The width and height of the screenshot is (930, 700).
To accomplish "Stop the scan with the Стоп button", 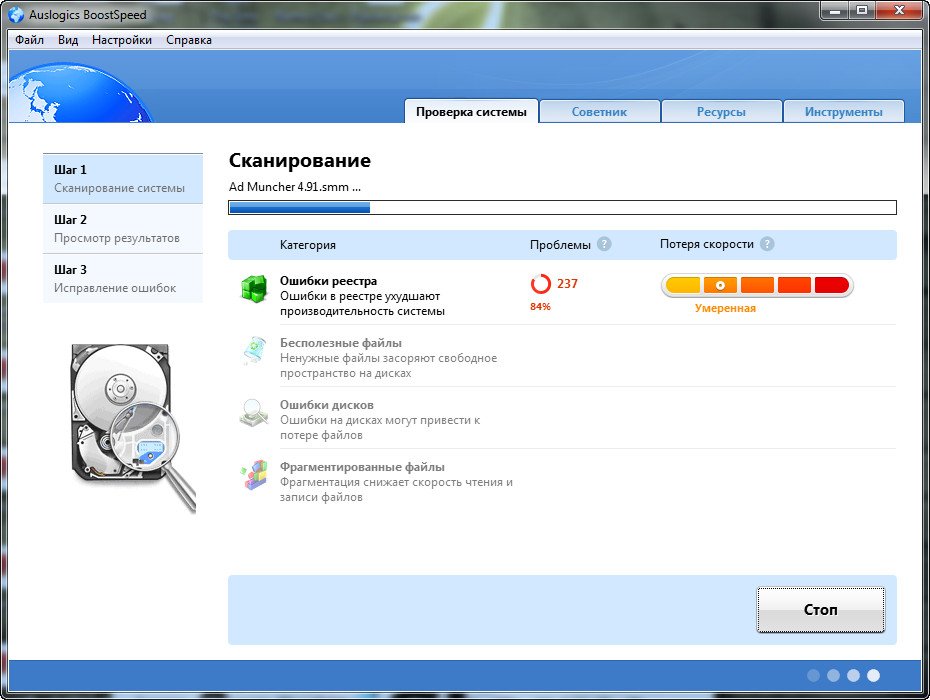I will click(x=820, y=609).
